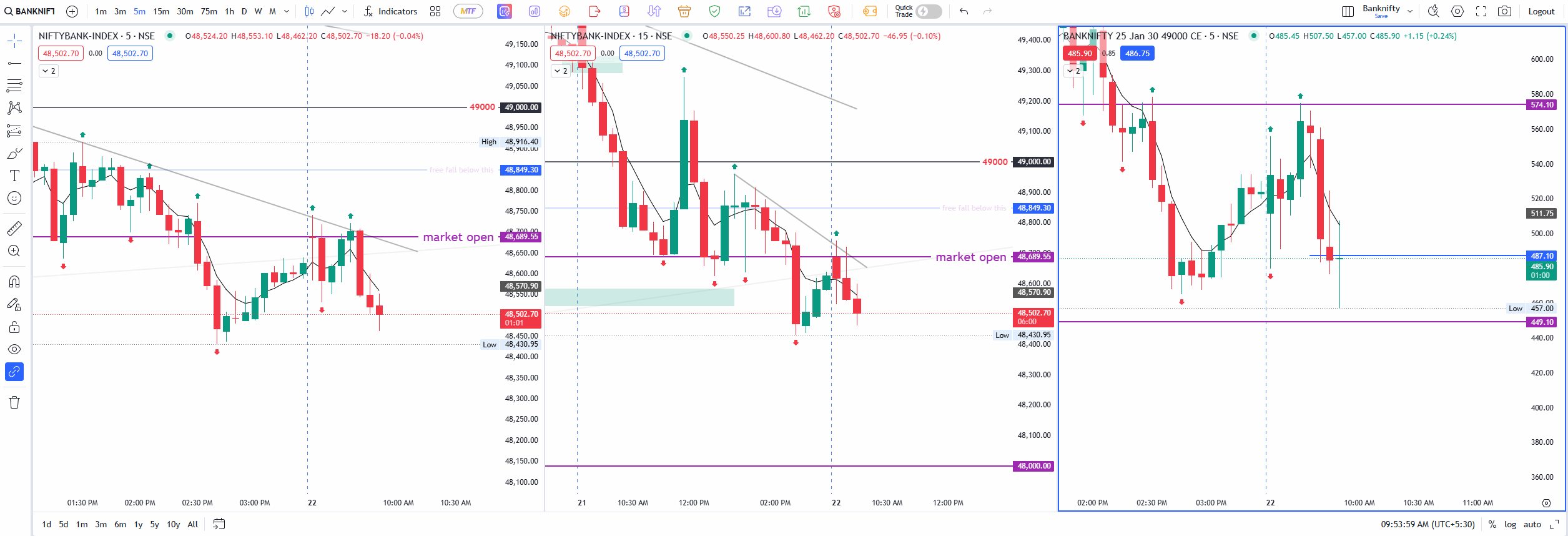Switch to line chart style icon
Screen dimensions: 1568x536
328,11
